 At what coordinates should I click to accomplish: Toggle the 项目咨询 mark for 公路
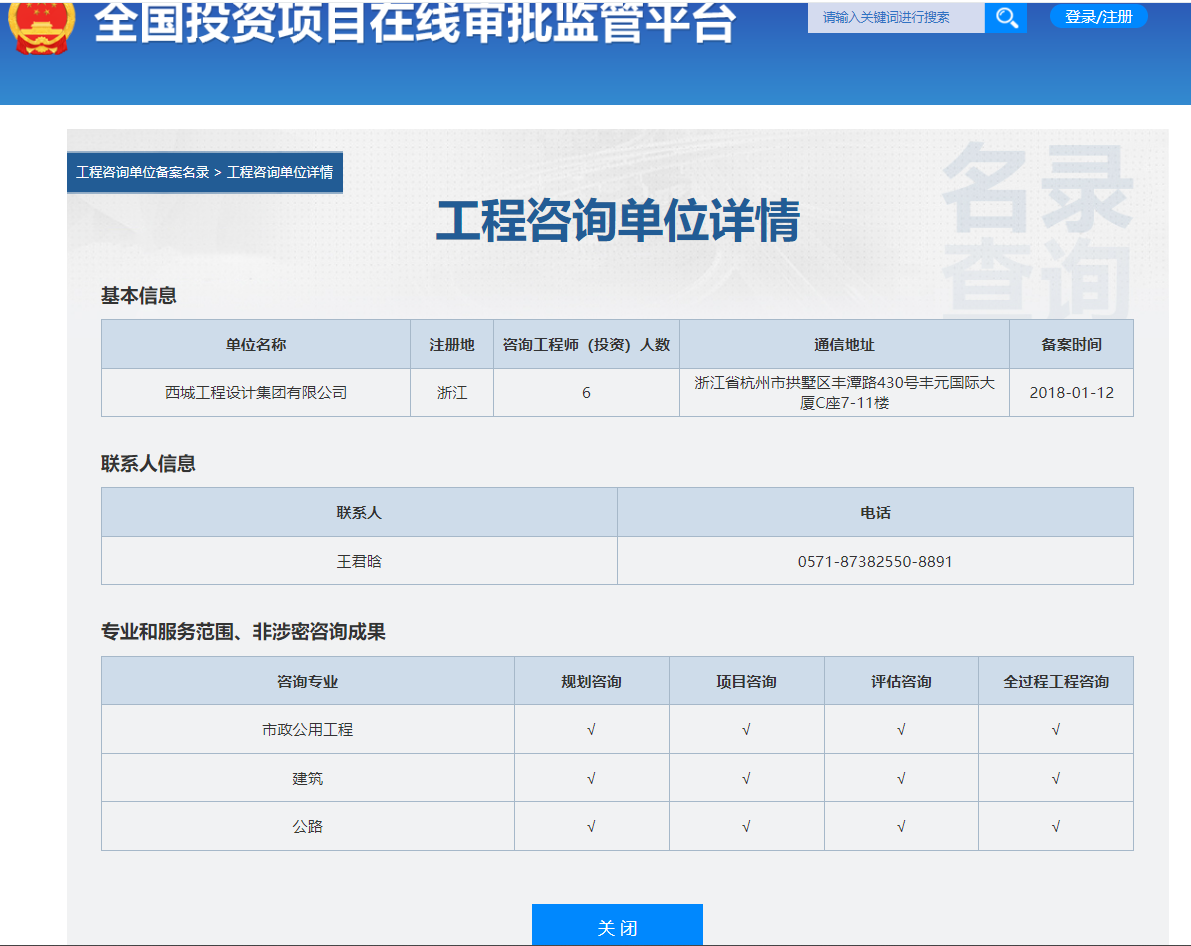pyautogui.click(x=746, y=826)
